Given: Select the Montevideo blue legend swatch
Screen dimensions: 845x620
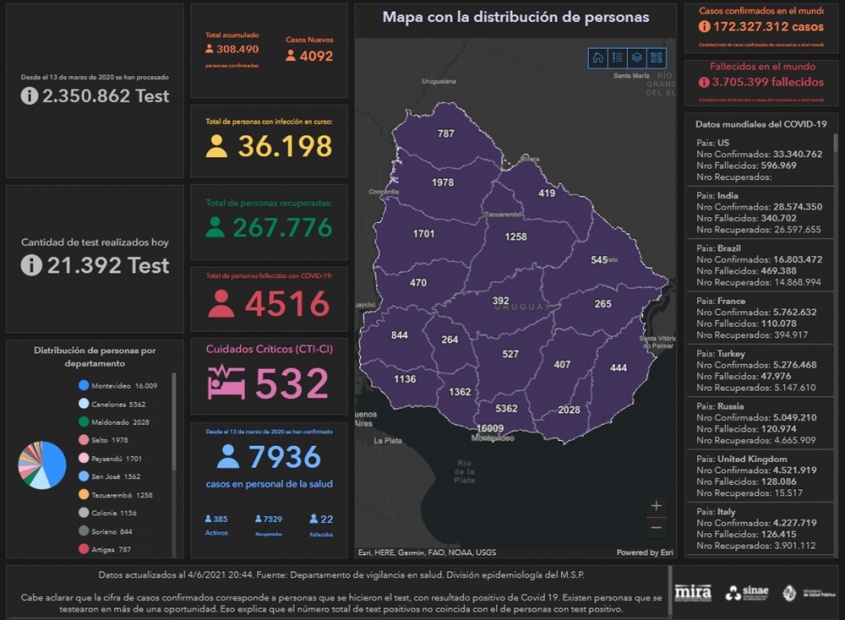Looking at the screenshot, I should tap(83, 385).
